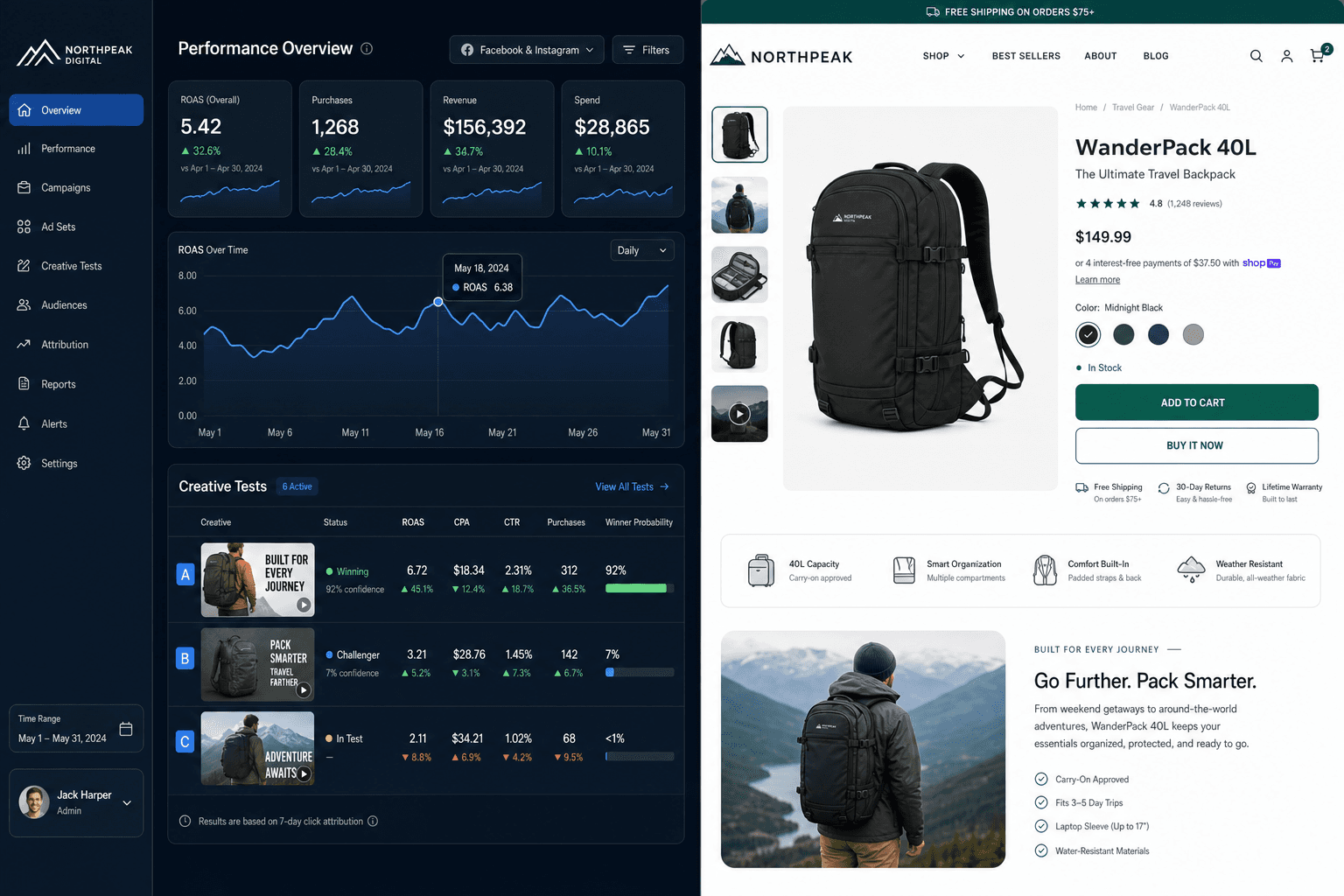Screen dimensions: 1344x896
Task: Open ABOUT in store navigation
Action: coord(1100,56)
